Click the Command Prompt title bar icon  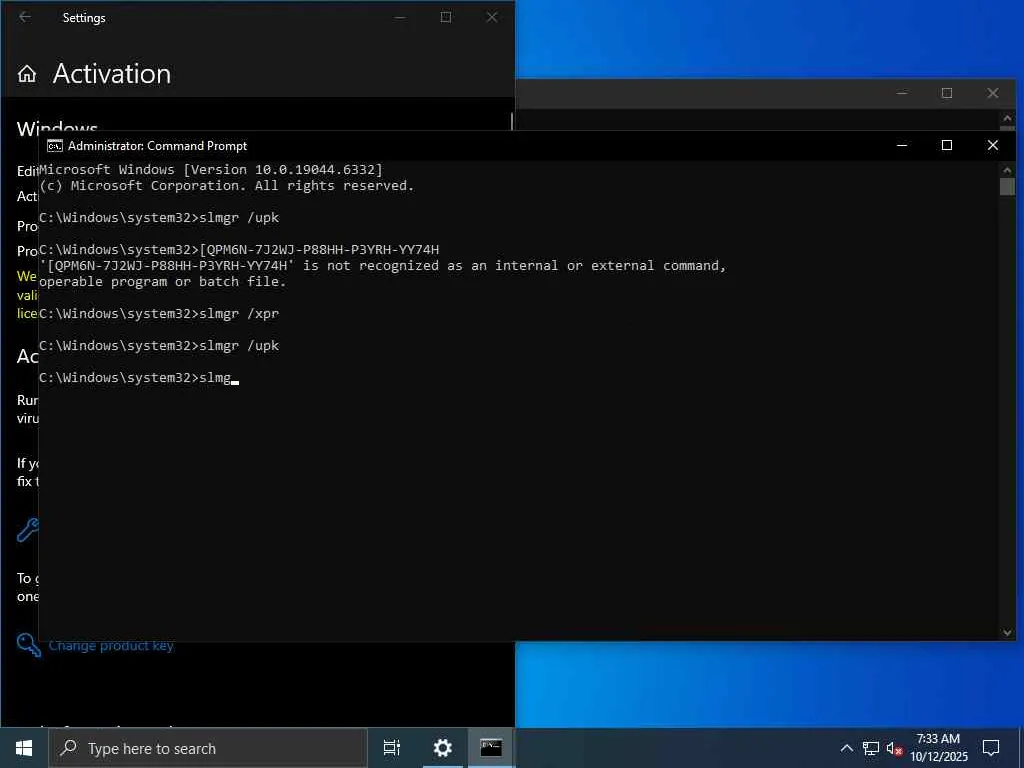(55, 146)
